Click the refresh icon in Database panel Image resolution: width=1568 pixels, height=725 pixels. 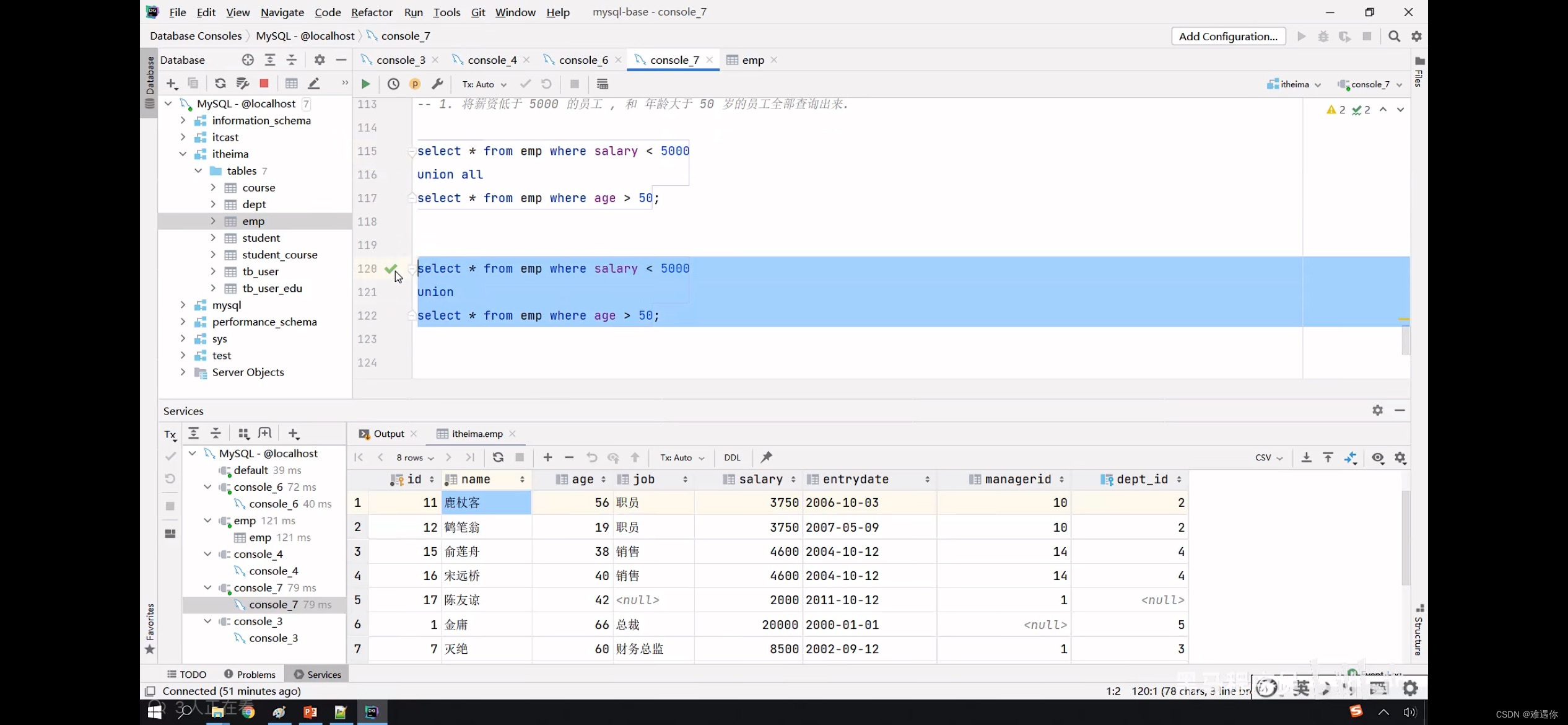coord(220,83)
